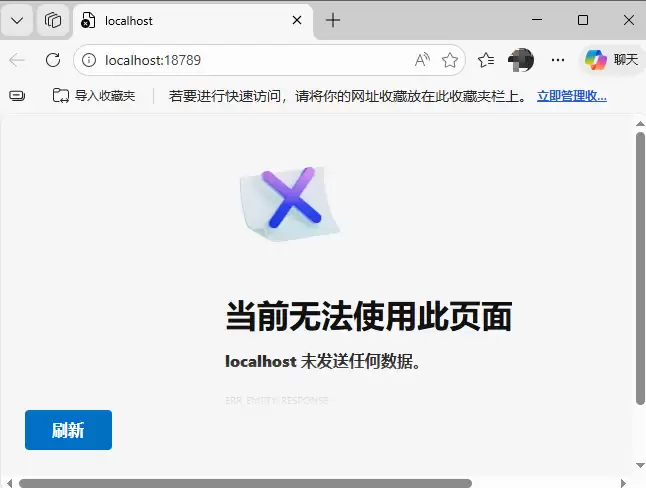The width and height of the screenshot is (646, 488).
Task: Click the ERR_EMPTY_RESPONSE error code text
Action: click(x=277, y=400)
